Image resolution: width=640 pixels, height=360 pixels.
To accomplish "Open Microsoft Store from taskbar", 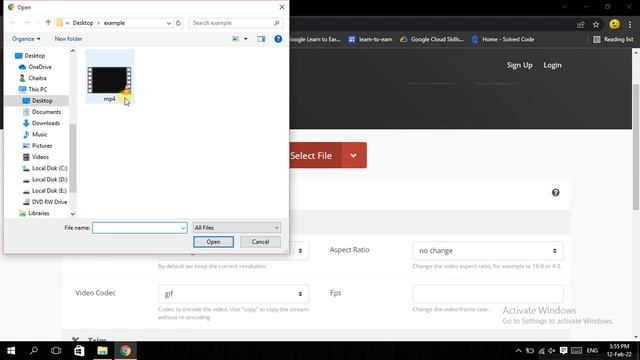I will [x=79, y=351].
